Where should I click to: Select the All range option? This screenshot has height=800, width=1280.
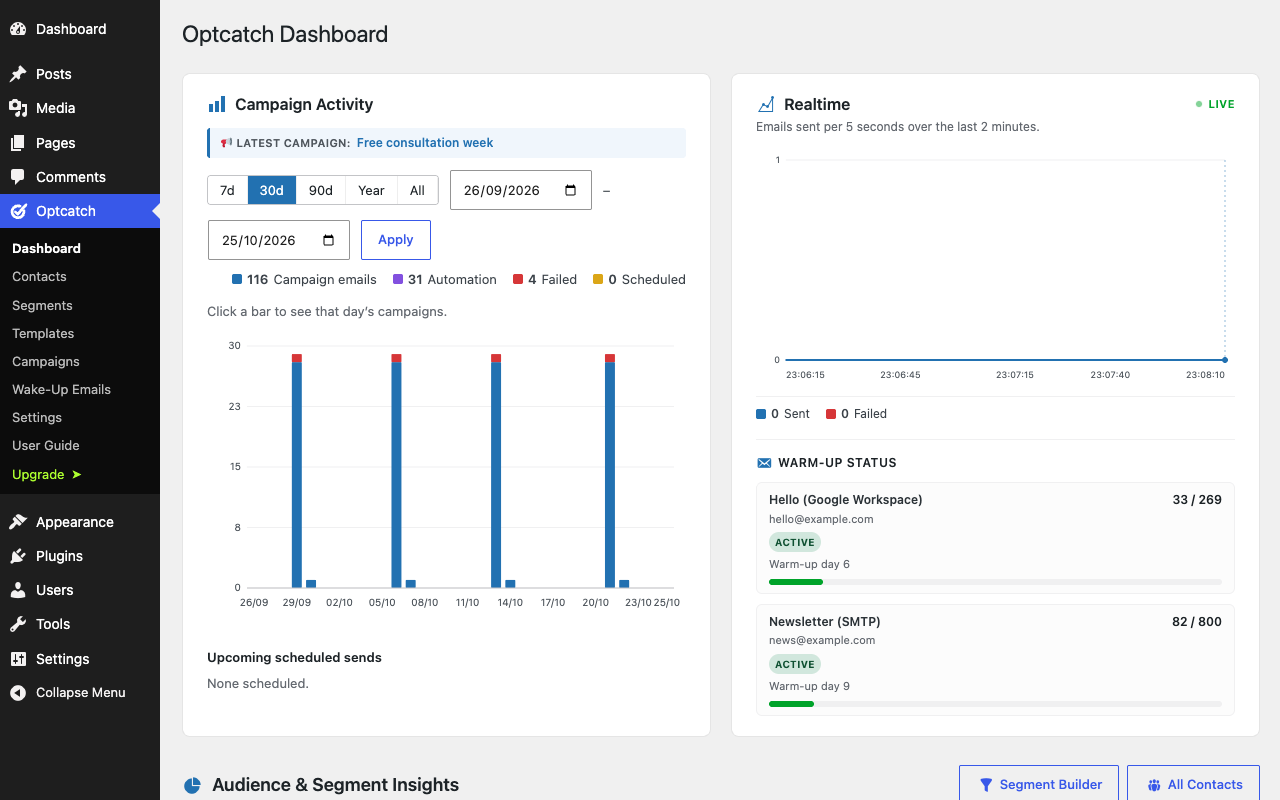(x=417, y=190)
